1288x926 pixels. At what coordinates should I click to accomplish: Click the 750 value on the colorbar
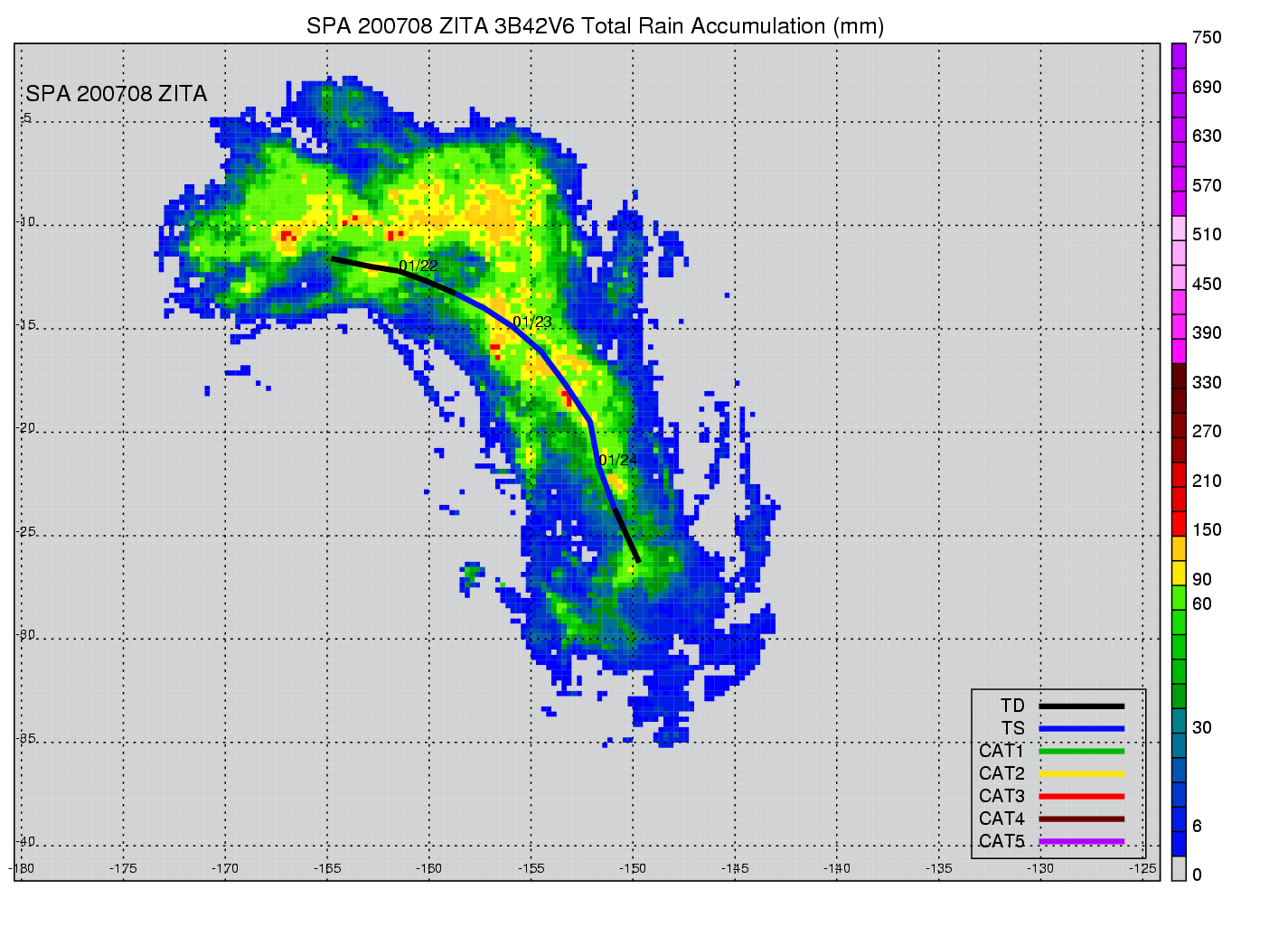coord(1206,38)
